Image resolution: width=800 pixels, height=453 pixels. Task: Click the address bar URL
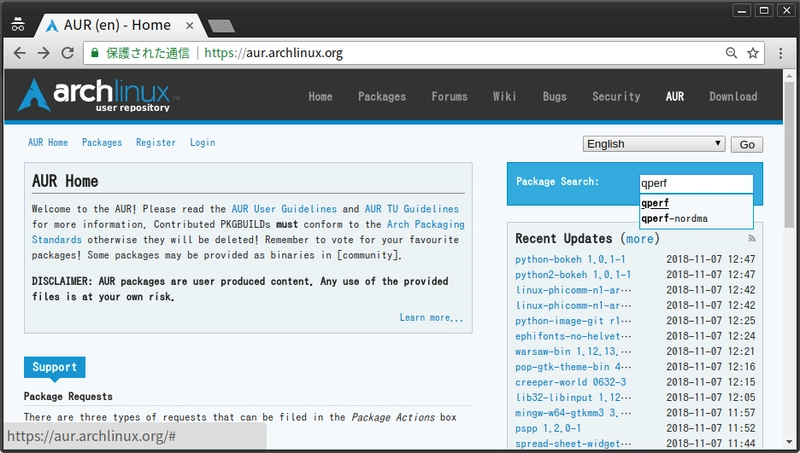point(273,53)
